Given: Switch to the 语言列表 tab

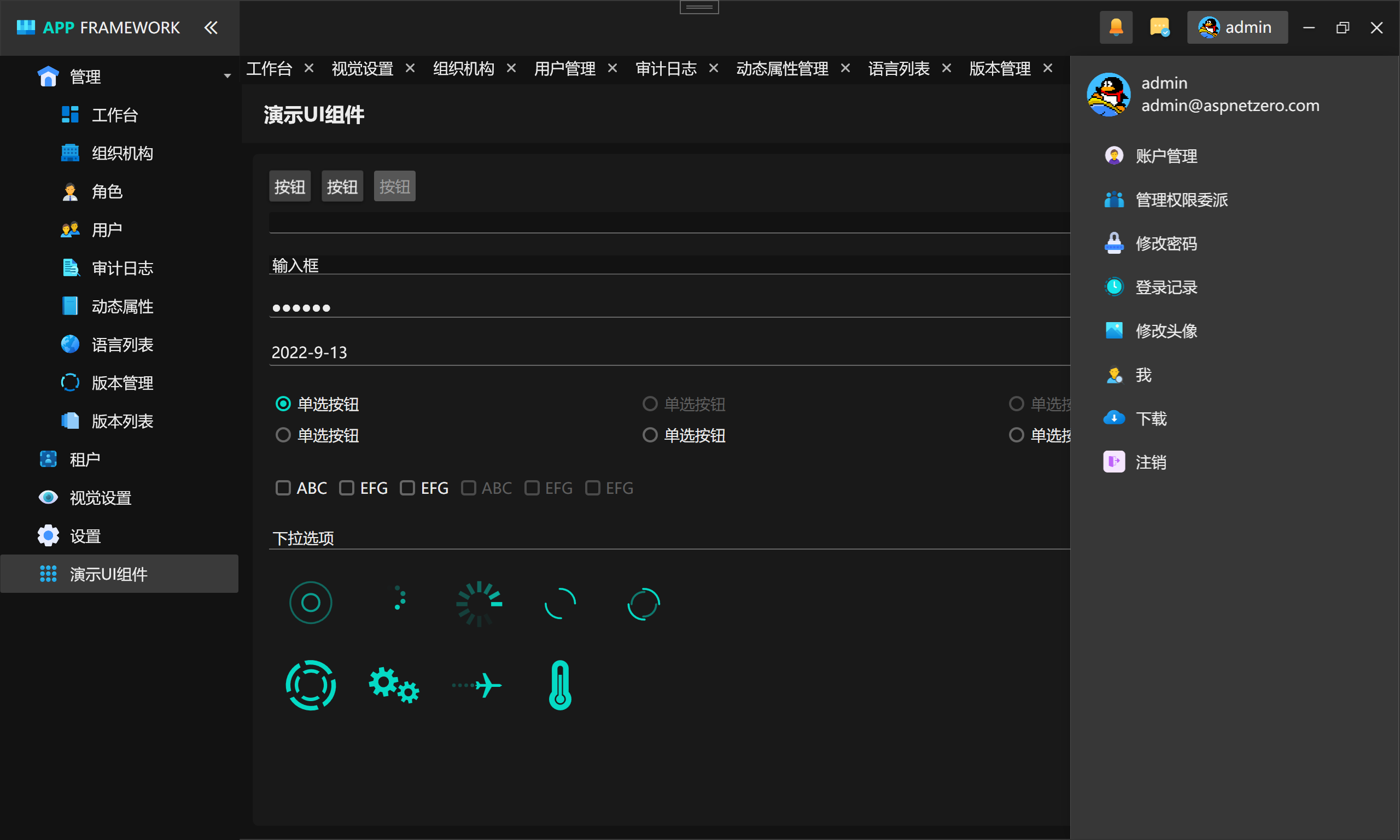Looking at the screenshot, I should click(x=898, y=69).
